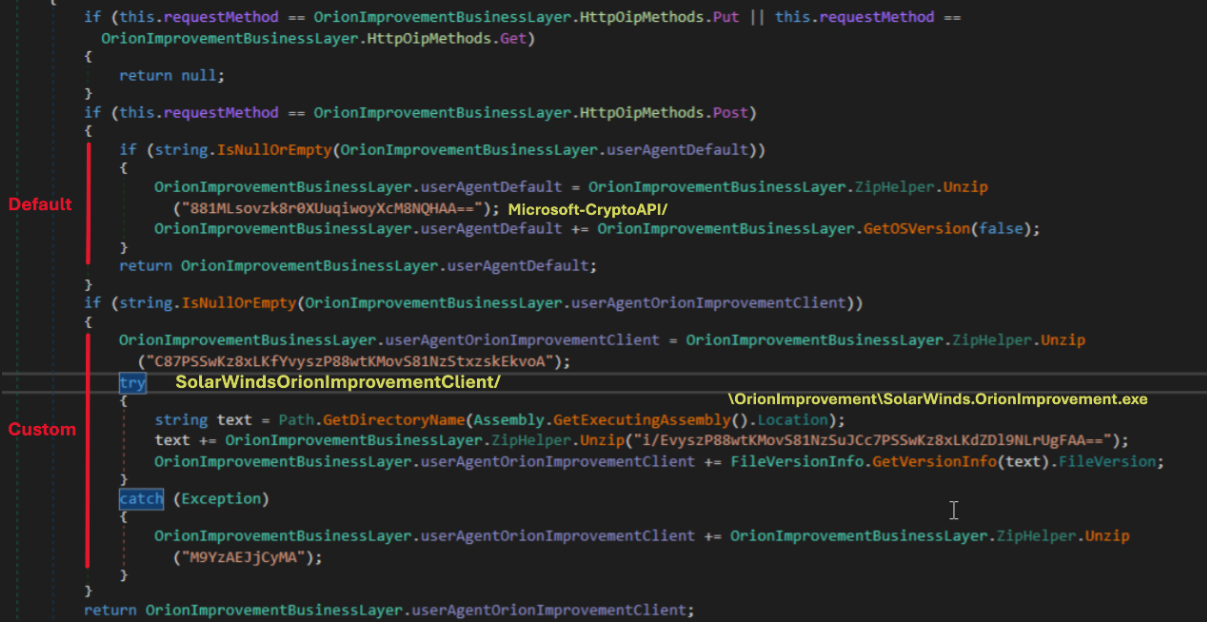
Task: Click the "string text" variable declaration
Action: coord(196,420)
